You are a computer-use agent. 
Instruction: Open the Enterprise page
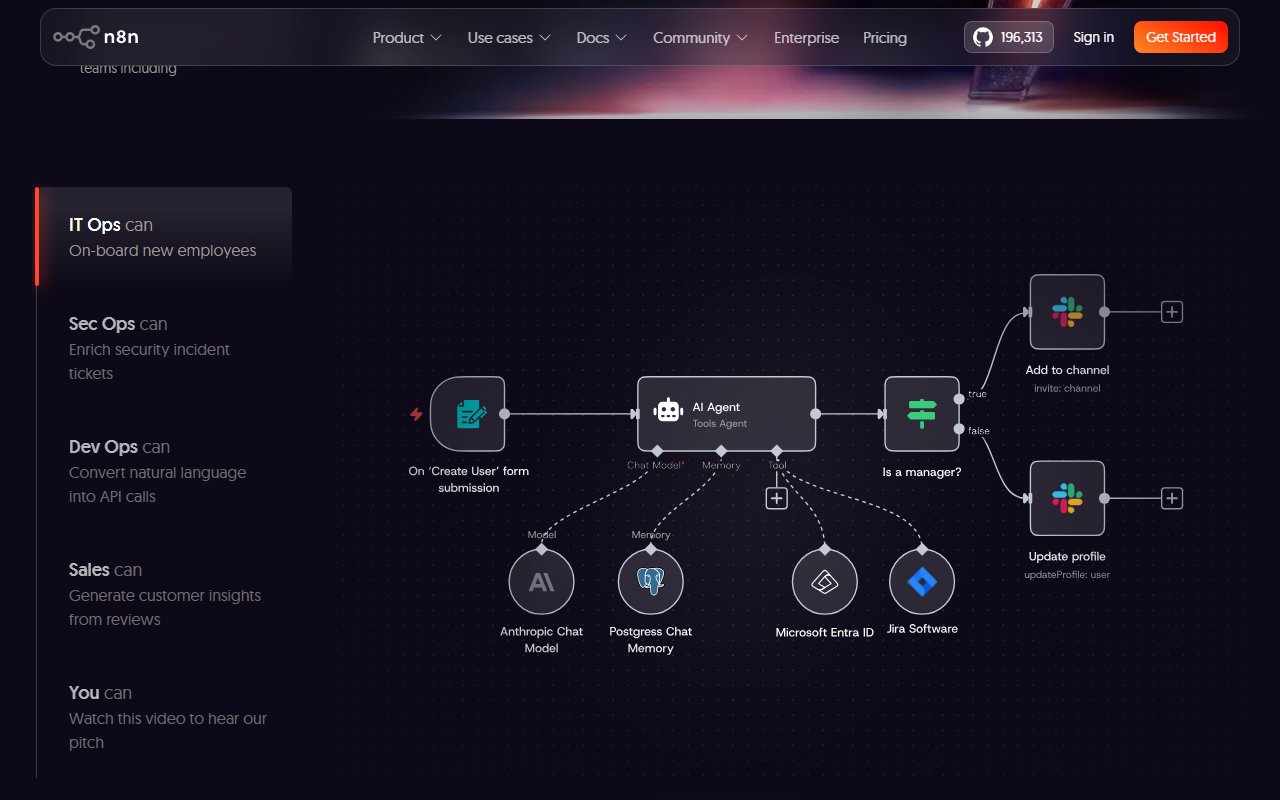(x=807, y=37)
